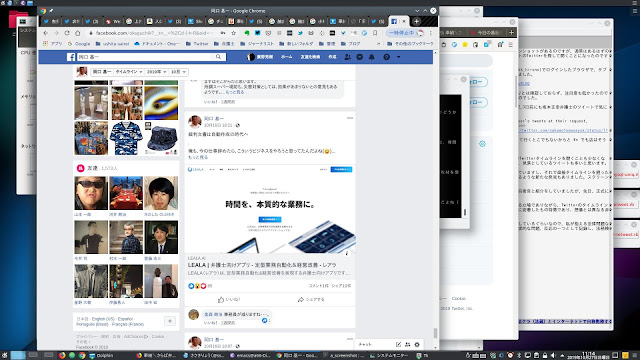Click Chrome's address bar URL
This screenshot has width=640, height=360.
[x=155, y=33]
